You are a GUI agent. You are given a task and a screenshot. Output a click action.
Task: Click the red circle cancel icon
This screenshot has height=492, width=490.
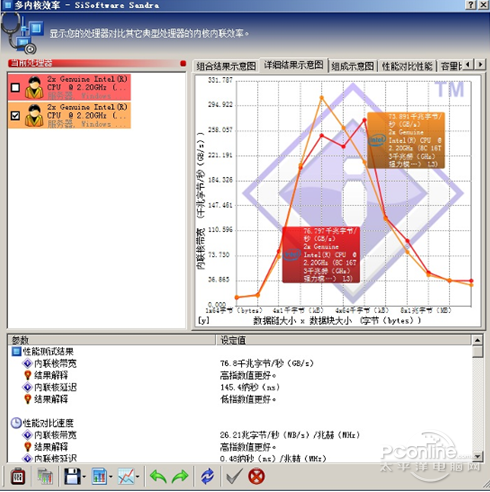[256, 476]
